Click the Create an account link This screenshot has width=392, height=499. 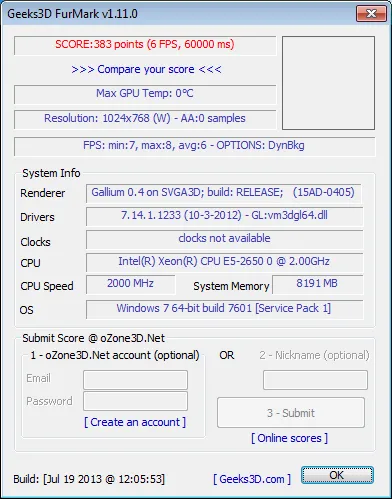click(x=135, y=422)
